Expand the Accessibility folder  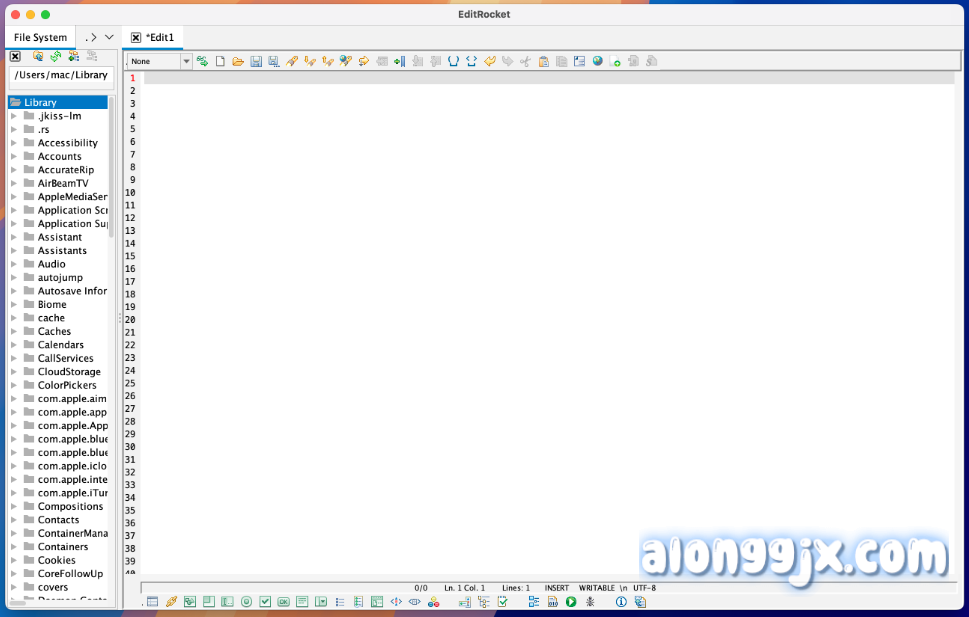[14, 143]
